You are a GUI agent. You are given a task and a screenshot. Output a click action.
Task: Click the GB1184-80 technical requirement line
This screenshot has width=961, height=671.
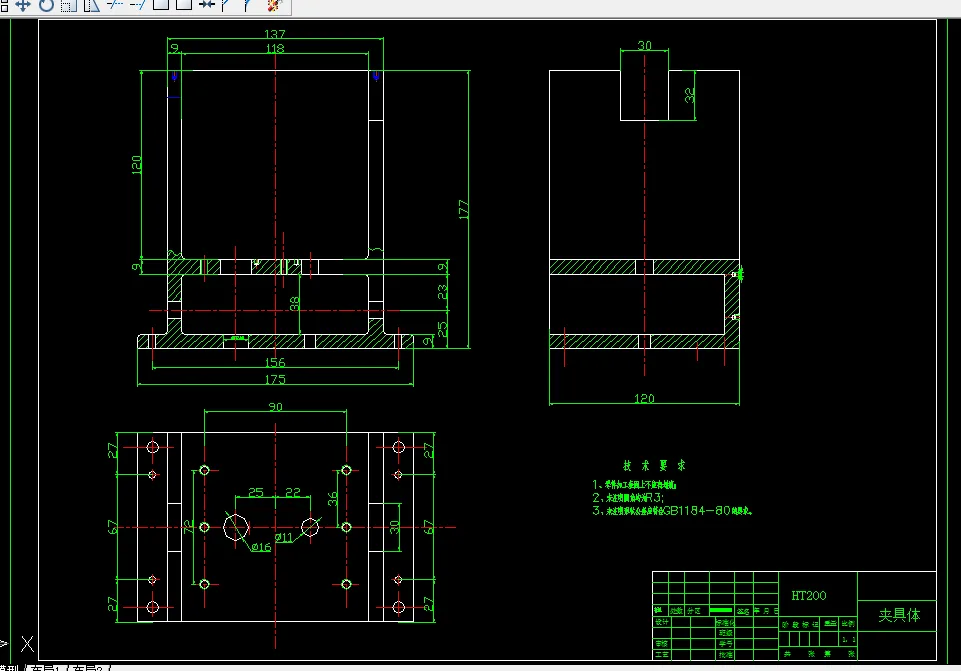pyautogui.click(x=672, y=510)
